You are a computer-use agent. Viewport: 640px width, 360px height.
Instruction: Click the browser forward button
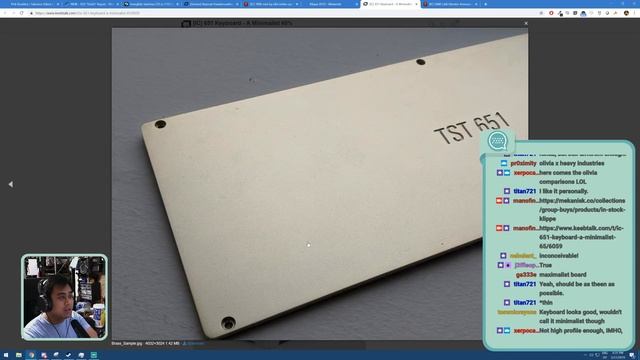pyautogui.click(x=13, y=13)
